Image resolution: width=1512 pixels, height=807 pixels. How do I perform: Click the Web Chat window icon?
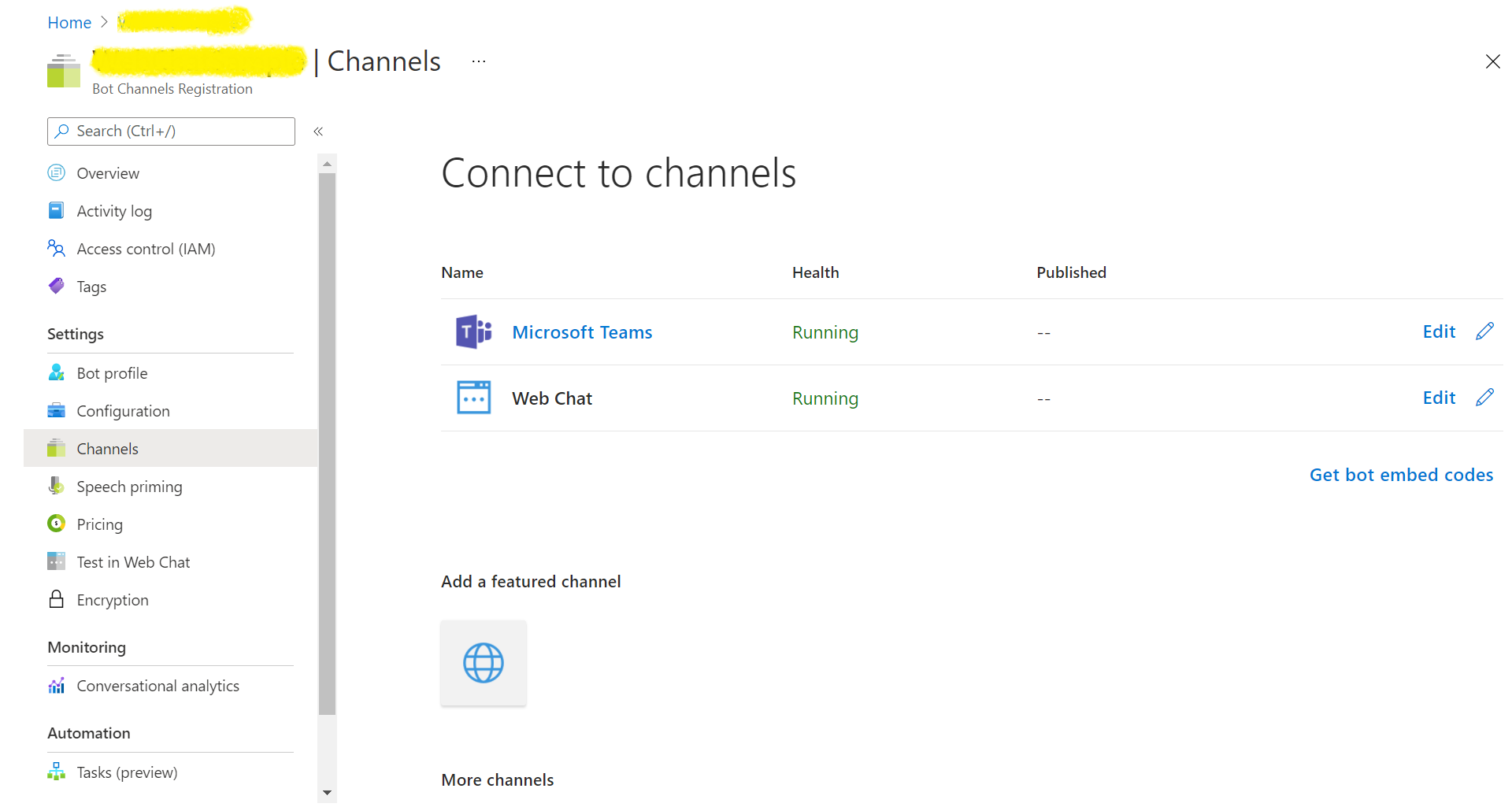coord(474,398)
